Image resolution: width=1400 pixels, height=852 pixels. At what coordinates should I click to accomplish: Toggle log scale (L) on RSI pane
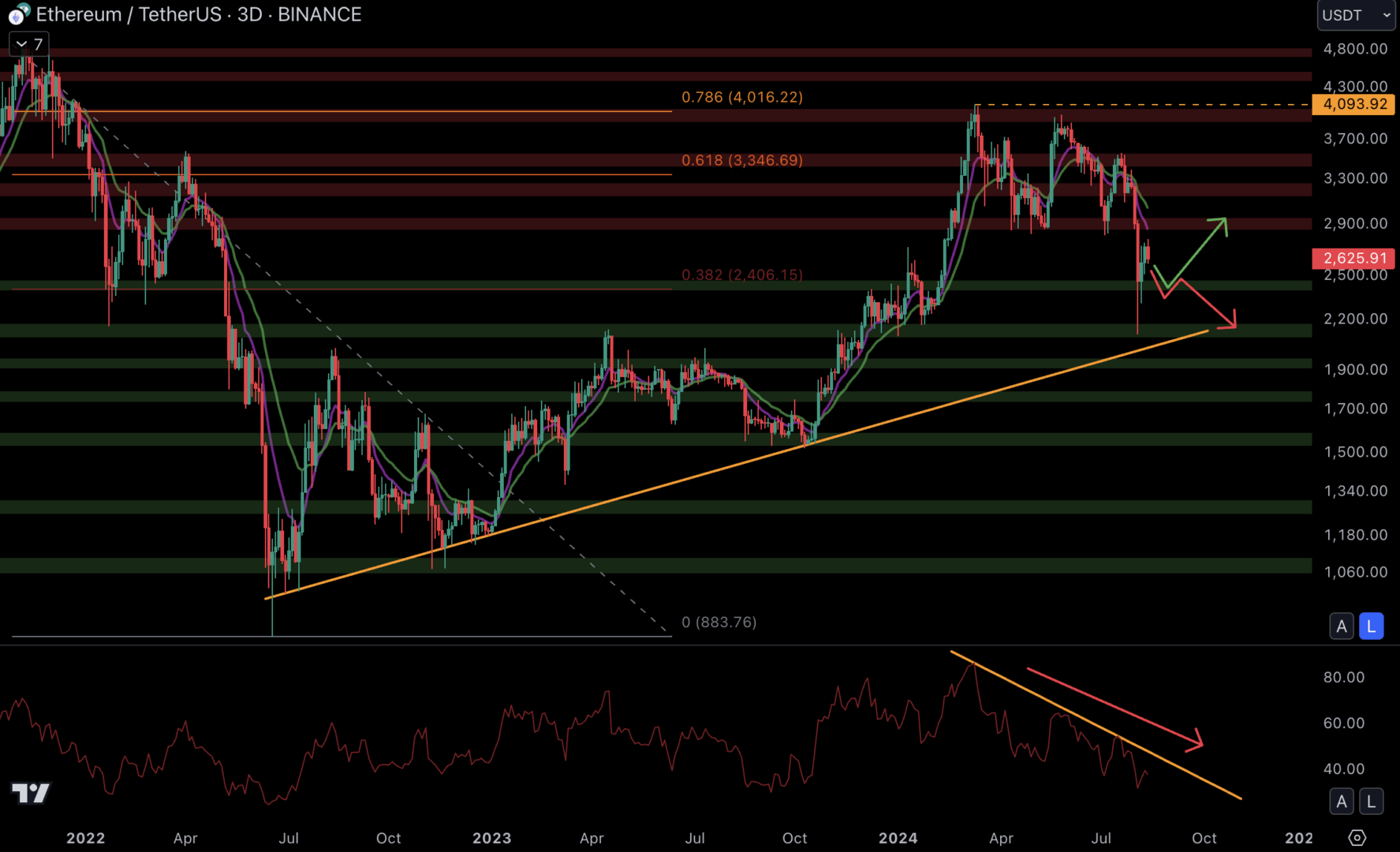point(1372,802)
